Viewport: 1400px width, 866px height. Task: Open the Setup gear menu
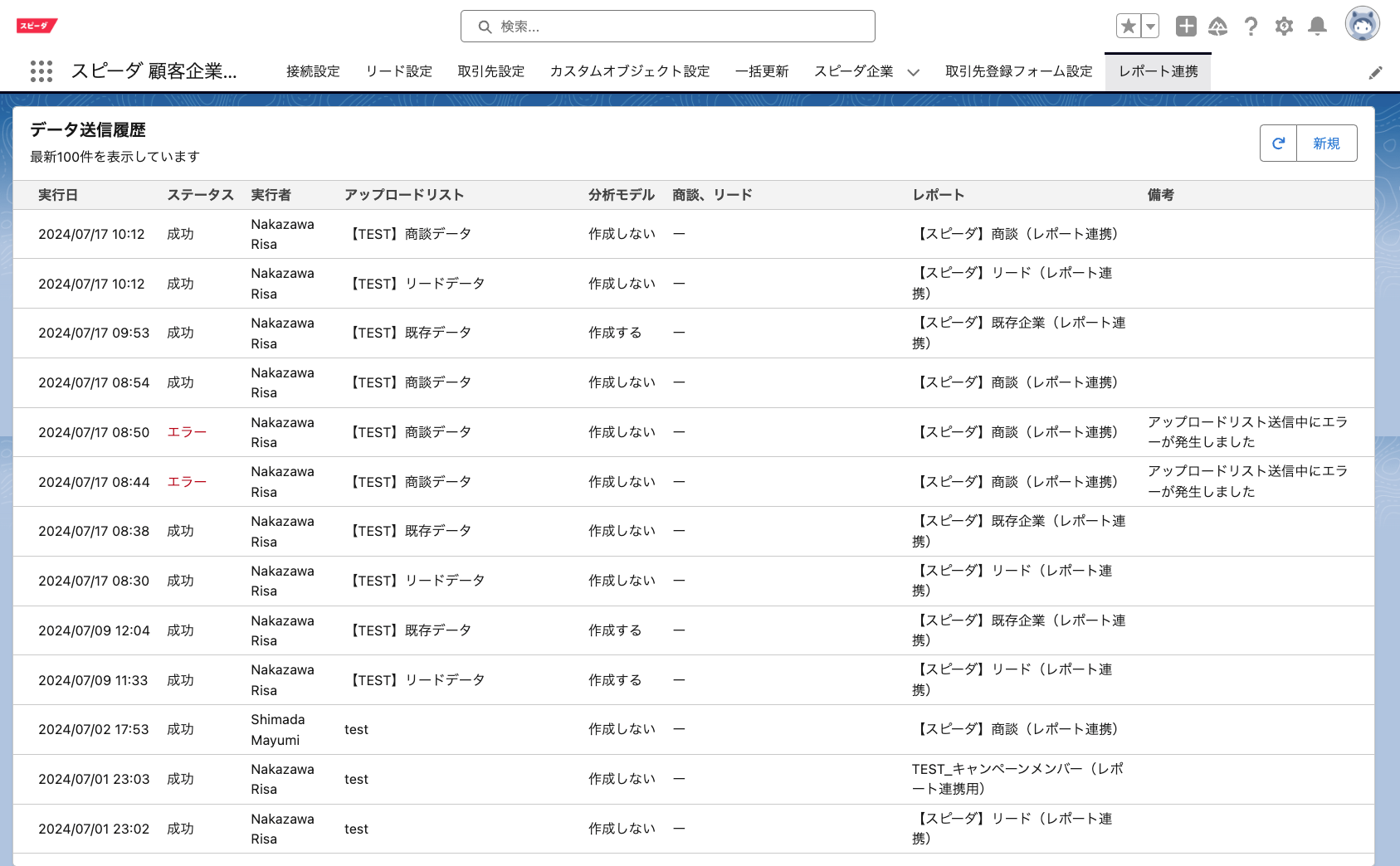[x=1283, y=26]
